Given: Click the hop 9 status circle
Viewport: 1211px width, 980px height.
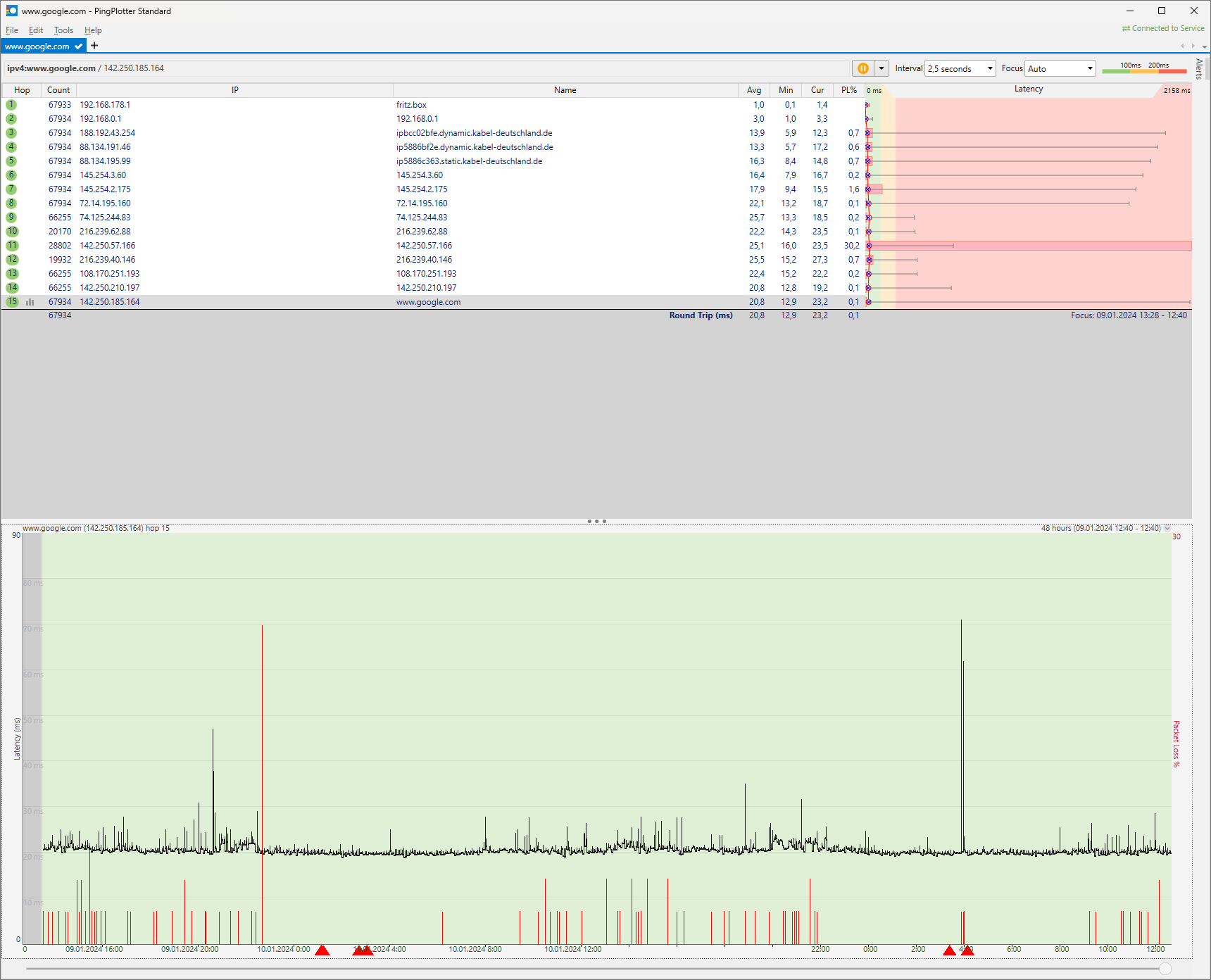Looking at the screenshot, I should pos(11,218).
